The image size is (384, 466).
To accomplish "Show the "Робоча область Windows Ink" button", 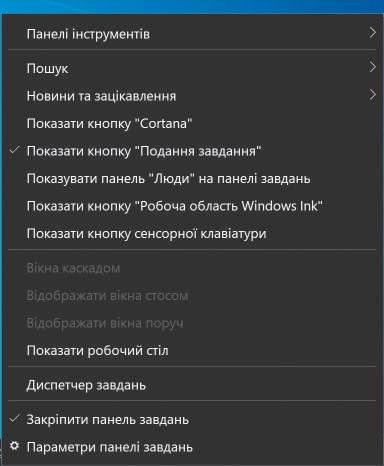I will coord(192,206).
